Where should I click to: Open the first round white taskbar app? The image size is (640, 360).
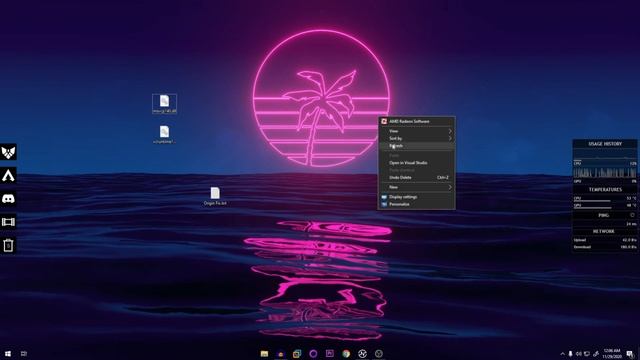[x=362, y=353]
